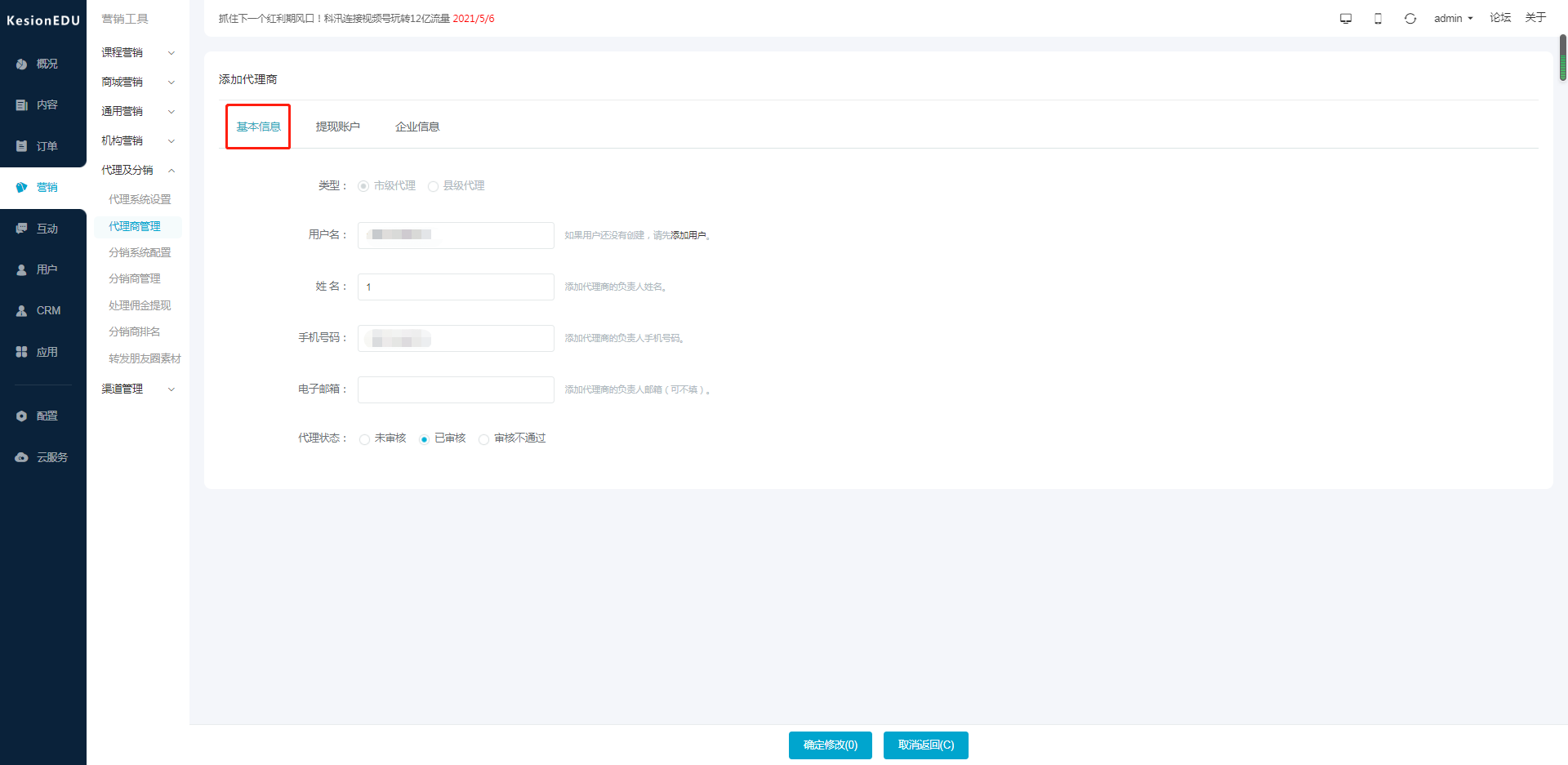Image resolution: width=1568 pixels, height=765 pixels.
Task: Select 已审核 status radio
Action: [424, 439]
